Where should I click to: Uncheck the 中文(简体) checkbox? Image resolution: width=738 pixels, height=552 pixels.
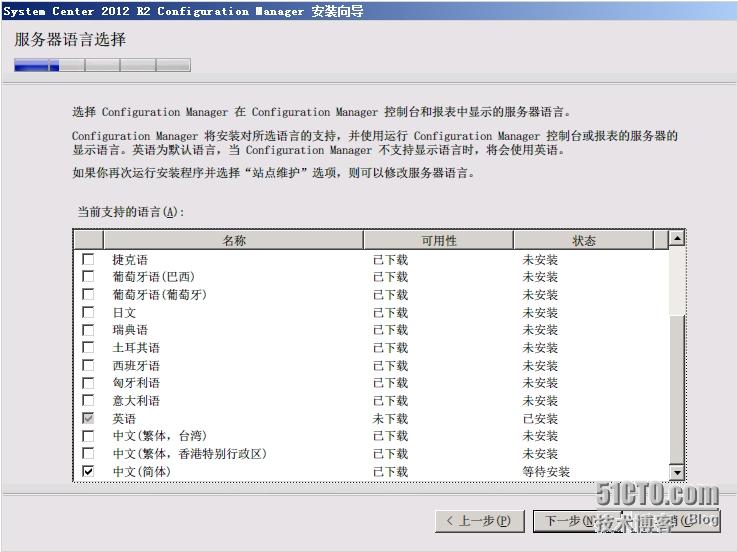coord(88,471)
